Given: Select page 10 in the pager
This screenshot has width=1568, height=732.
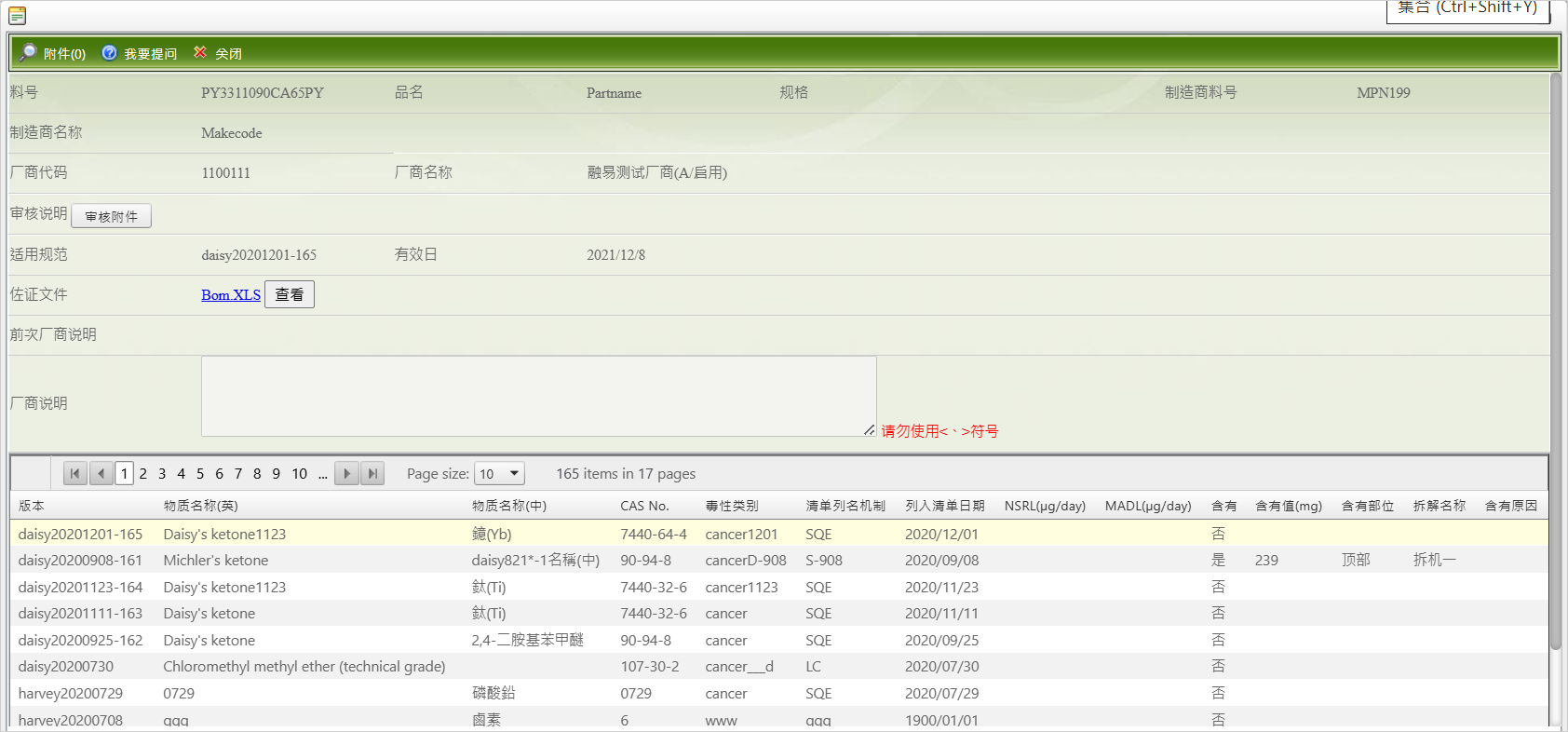Looking at the screenshot, I should (x=300, y=473).
